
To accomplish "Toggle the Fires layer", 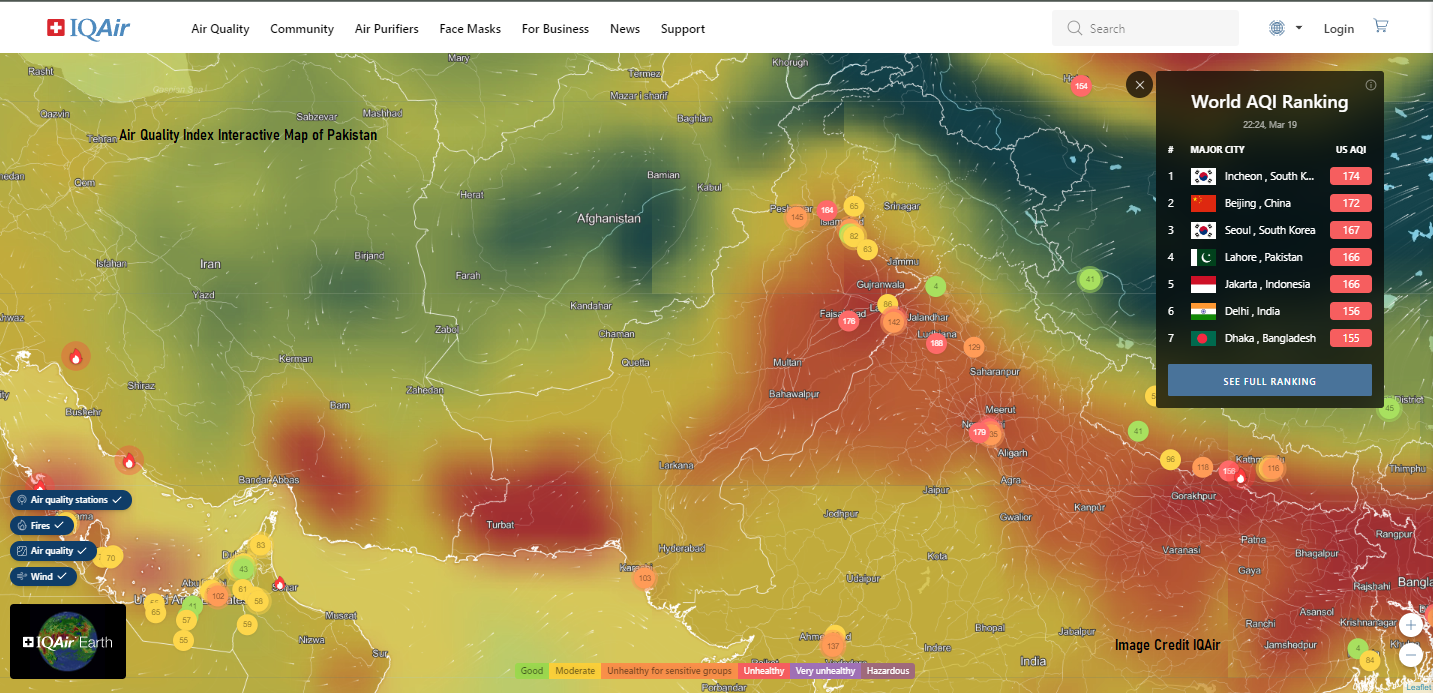I will (x=43, y=525).
